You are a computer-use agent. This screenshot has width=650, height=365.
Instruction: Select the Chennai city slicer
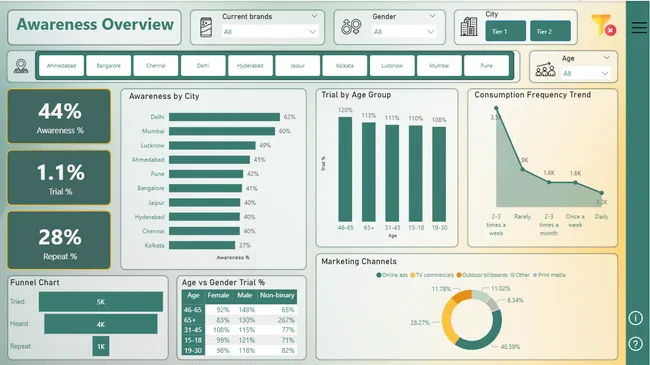[156, 66]
